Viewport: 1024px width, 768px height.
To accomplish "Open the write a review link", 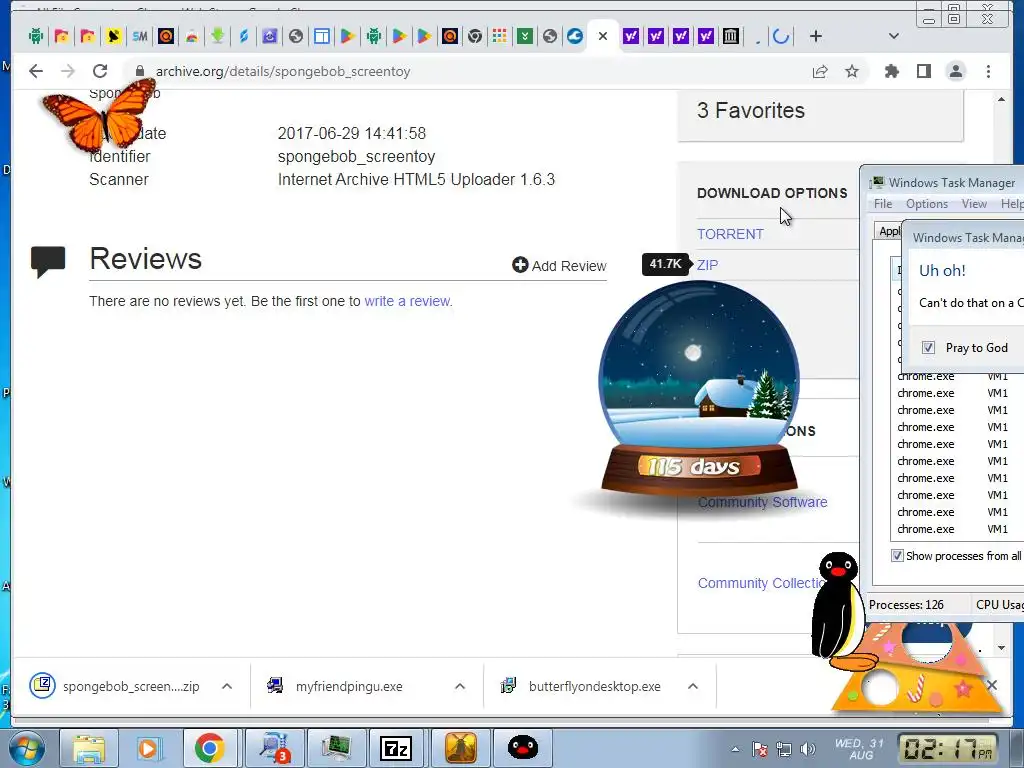I will (x=408, y=301).
